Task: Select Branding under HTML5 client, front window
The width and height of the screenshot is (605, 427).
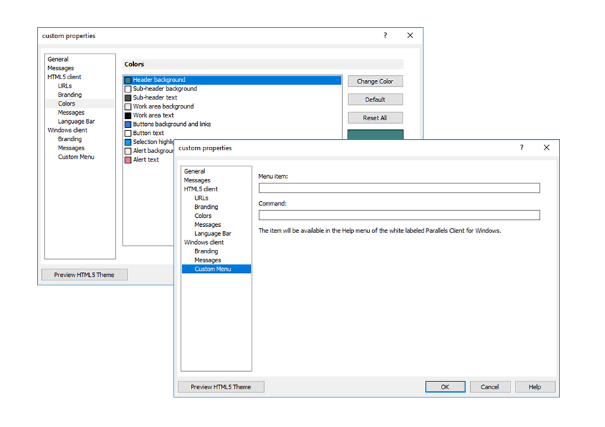Action: click(206, 207)
